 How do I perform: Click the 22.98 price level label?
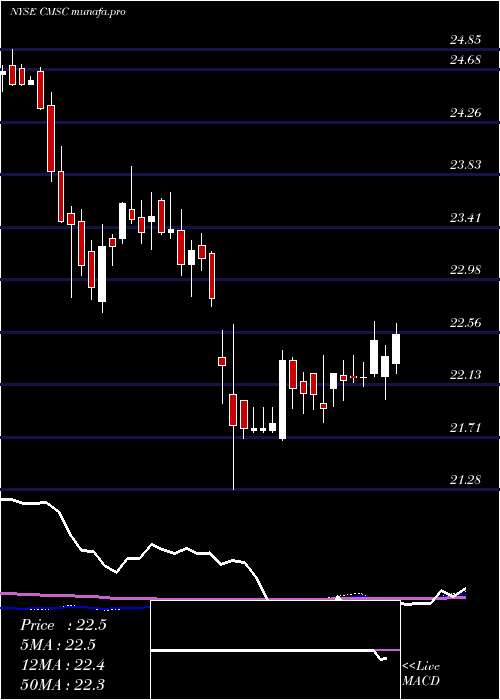[x=465, y=270]
